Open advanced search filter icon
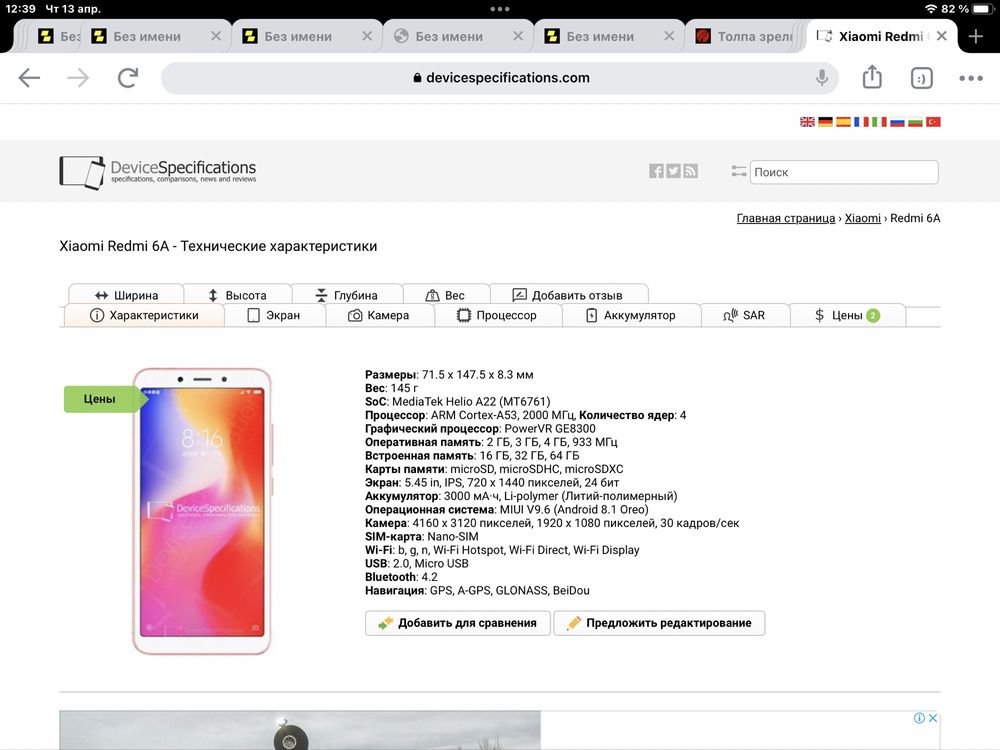The height and width of the screenshot is (750, 1000). point(739,171)
